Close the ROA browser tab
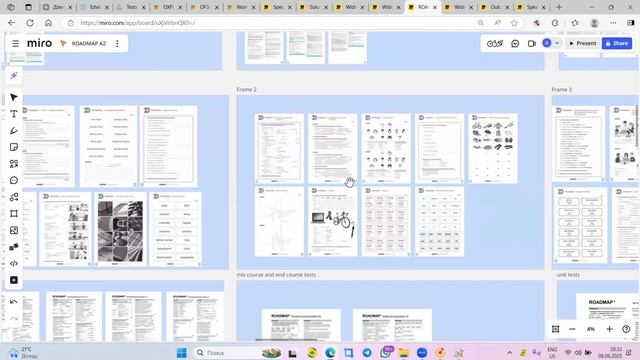Image resolution: width=640 pixels, height=360 pixels. point(435,7)
